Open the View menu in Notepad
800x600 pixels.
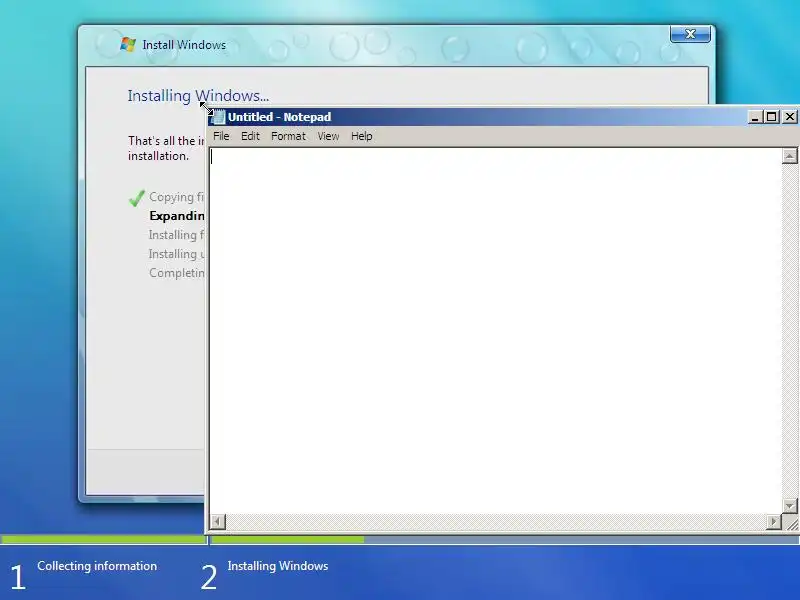click(x=328, y=136)
